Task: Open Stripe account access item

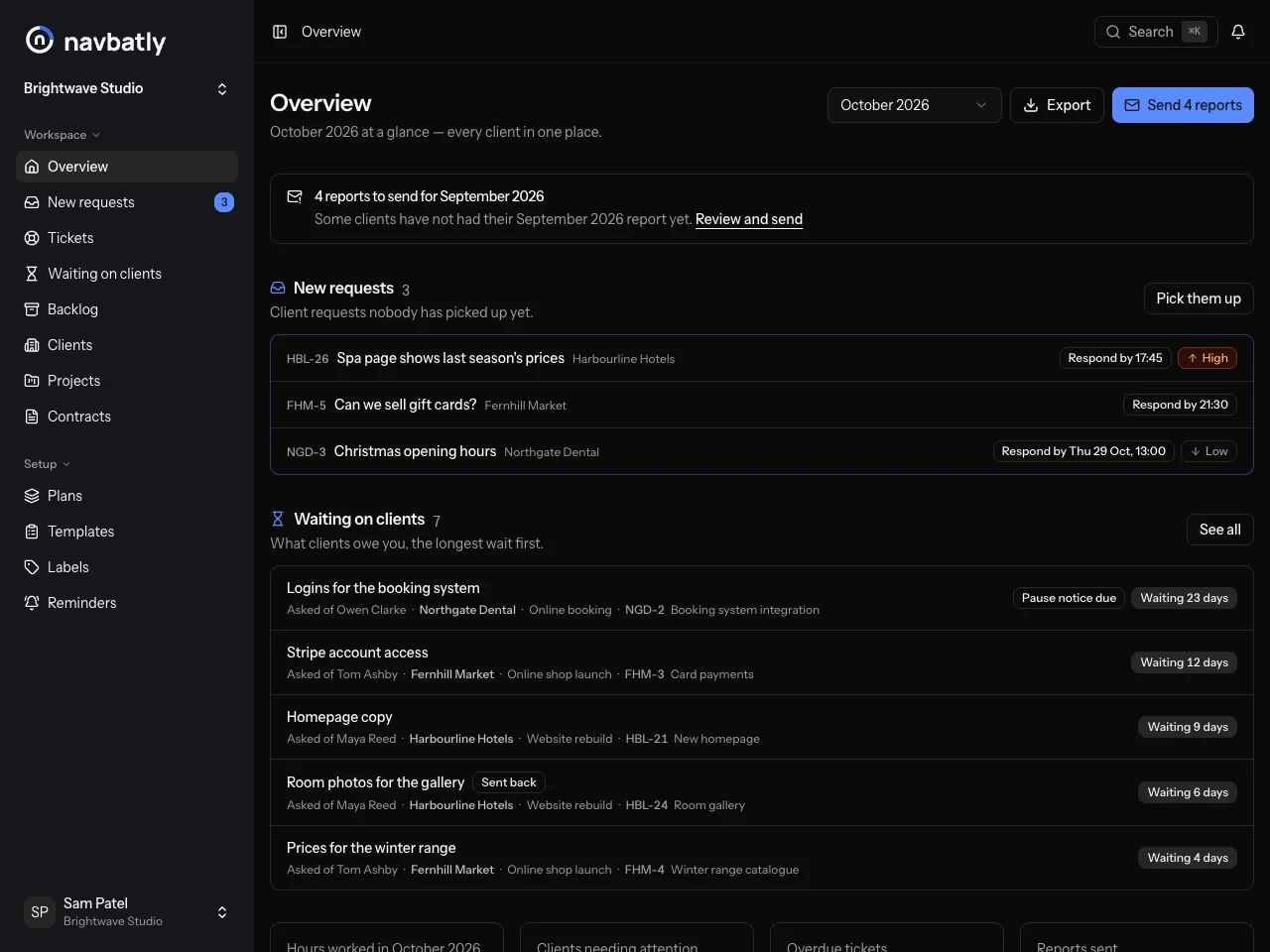Action: tap(762, 662)
